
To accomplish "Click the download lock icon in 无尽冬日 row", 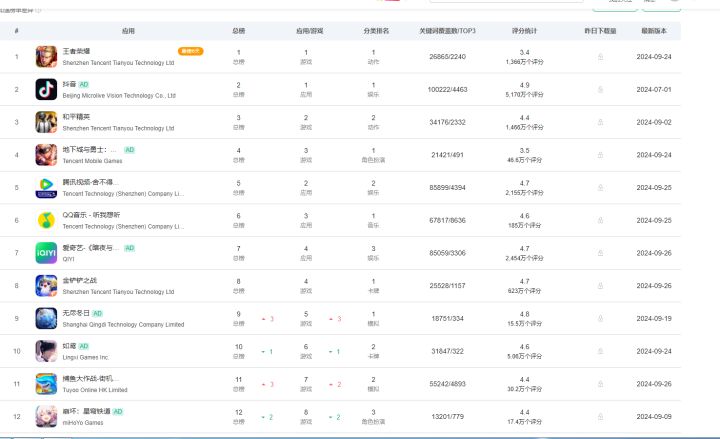I will point(600,318).
